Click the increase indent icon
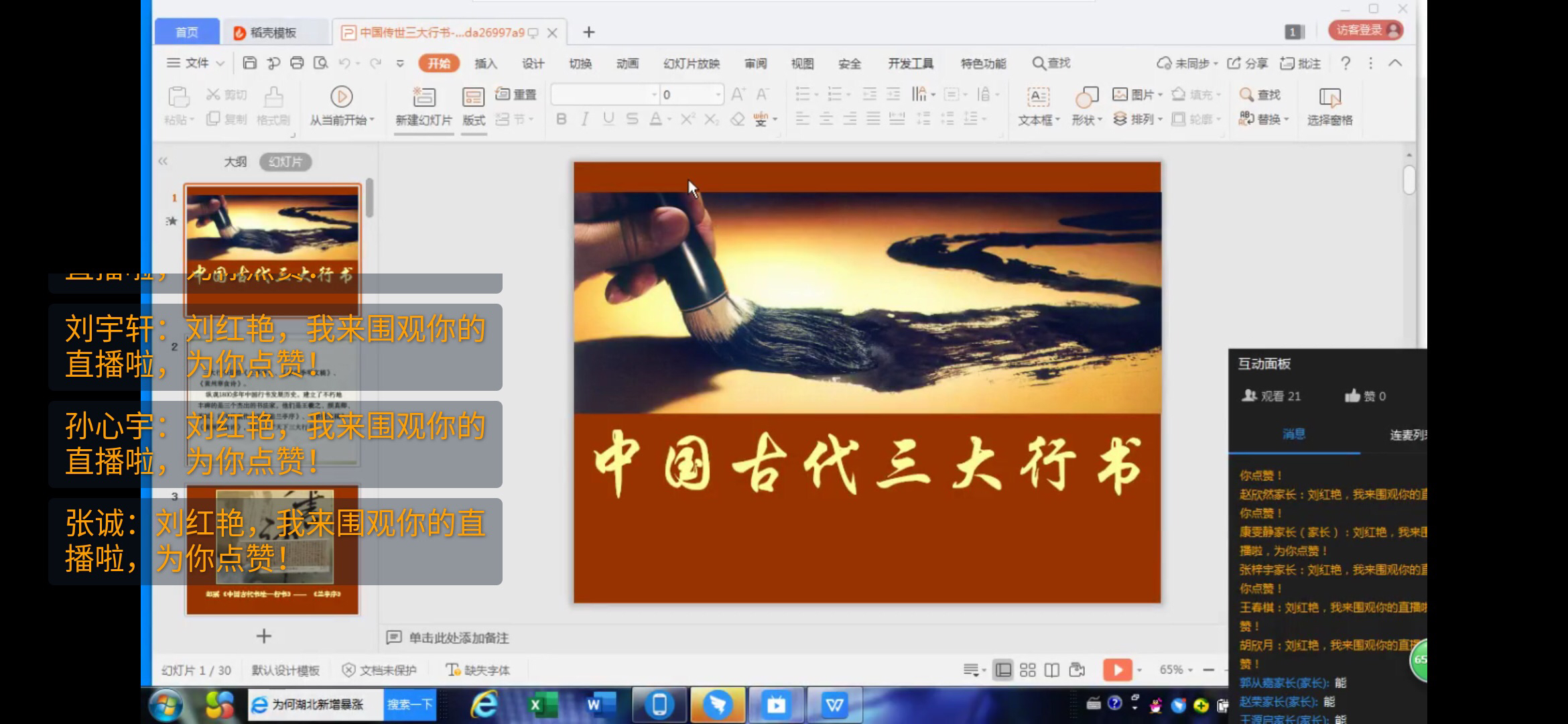1568x724 pixels. pos(893,95)
